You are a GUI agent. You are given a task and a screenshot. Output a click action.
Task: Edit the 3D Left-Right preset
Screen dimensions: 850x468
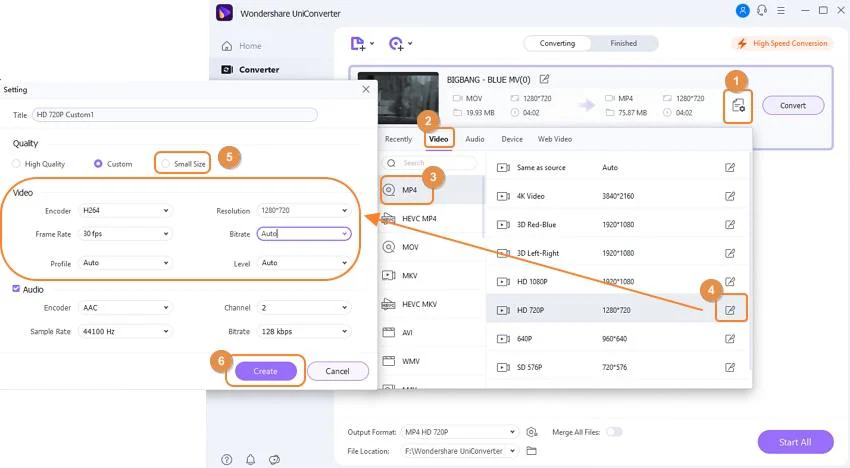click(x=730, y=253)
